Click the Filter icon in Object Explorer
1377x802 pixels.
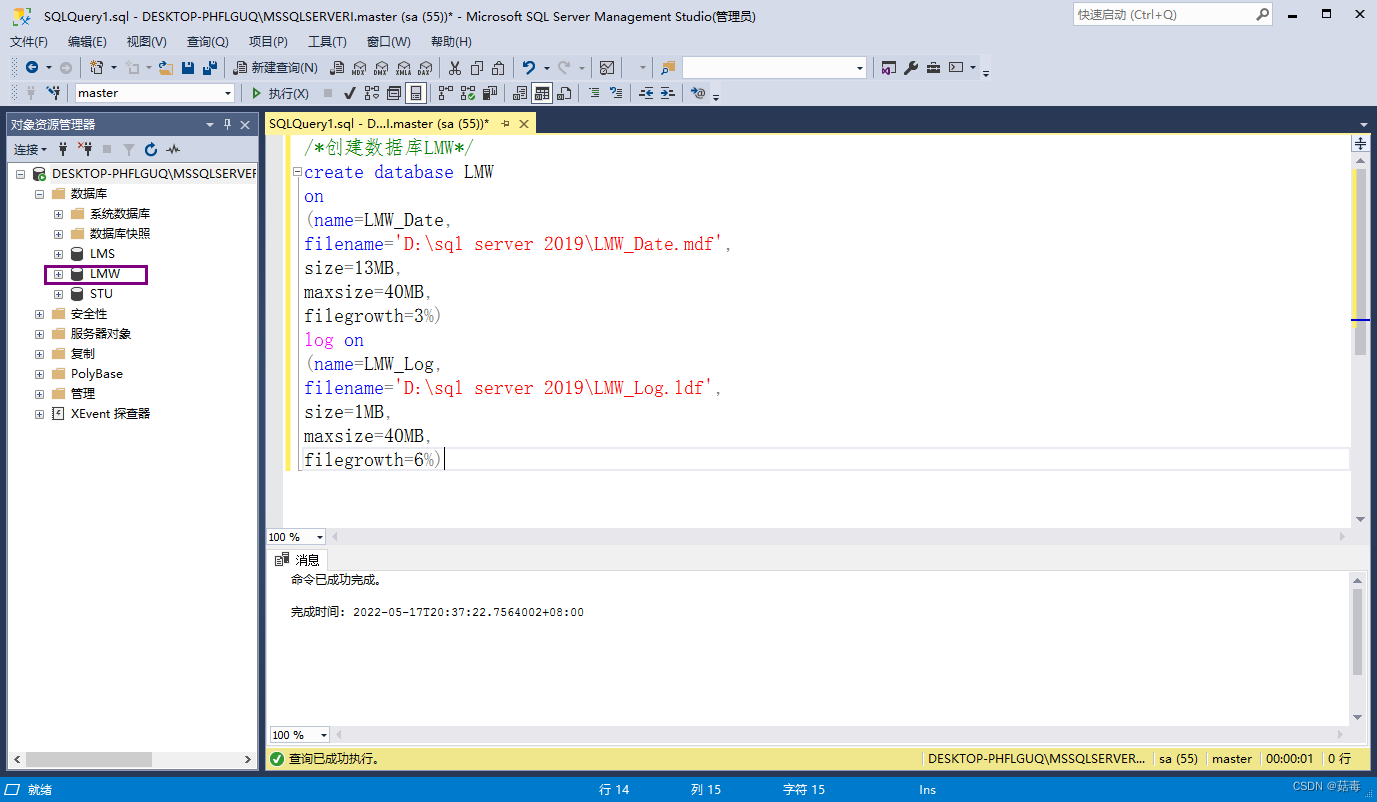[x=129, y=149]
